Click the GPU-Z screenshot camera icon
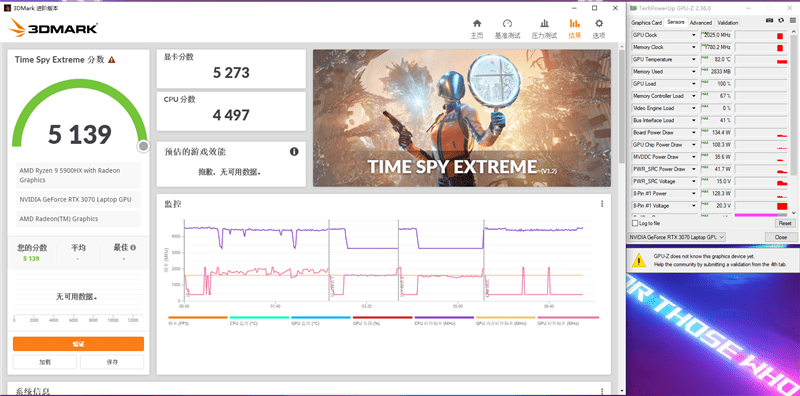 point(770,20)
